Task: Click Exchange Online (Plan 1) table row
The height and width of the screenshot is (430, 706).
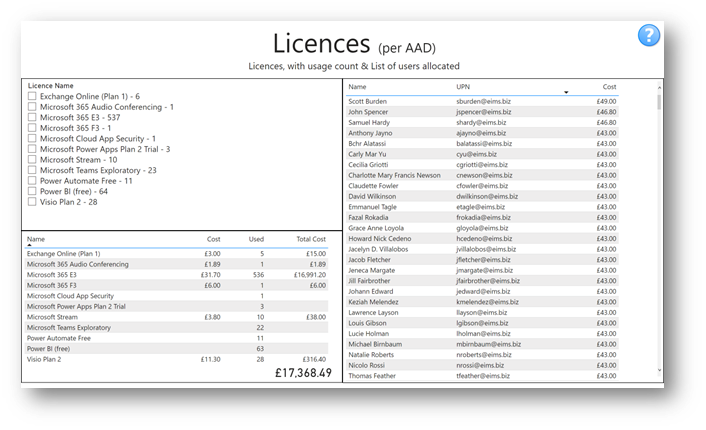Action: coord(176,253)
